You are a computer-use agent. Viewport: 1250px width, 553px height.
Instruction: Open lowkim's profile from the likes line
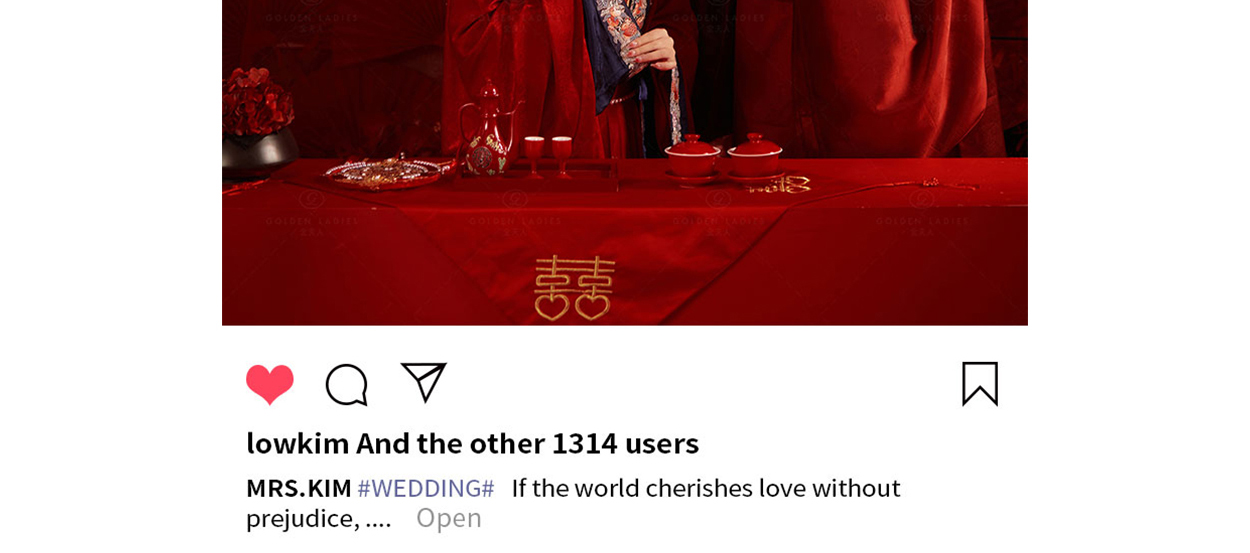click(298, 442)
